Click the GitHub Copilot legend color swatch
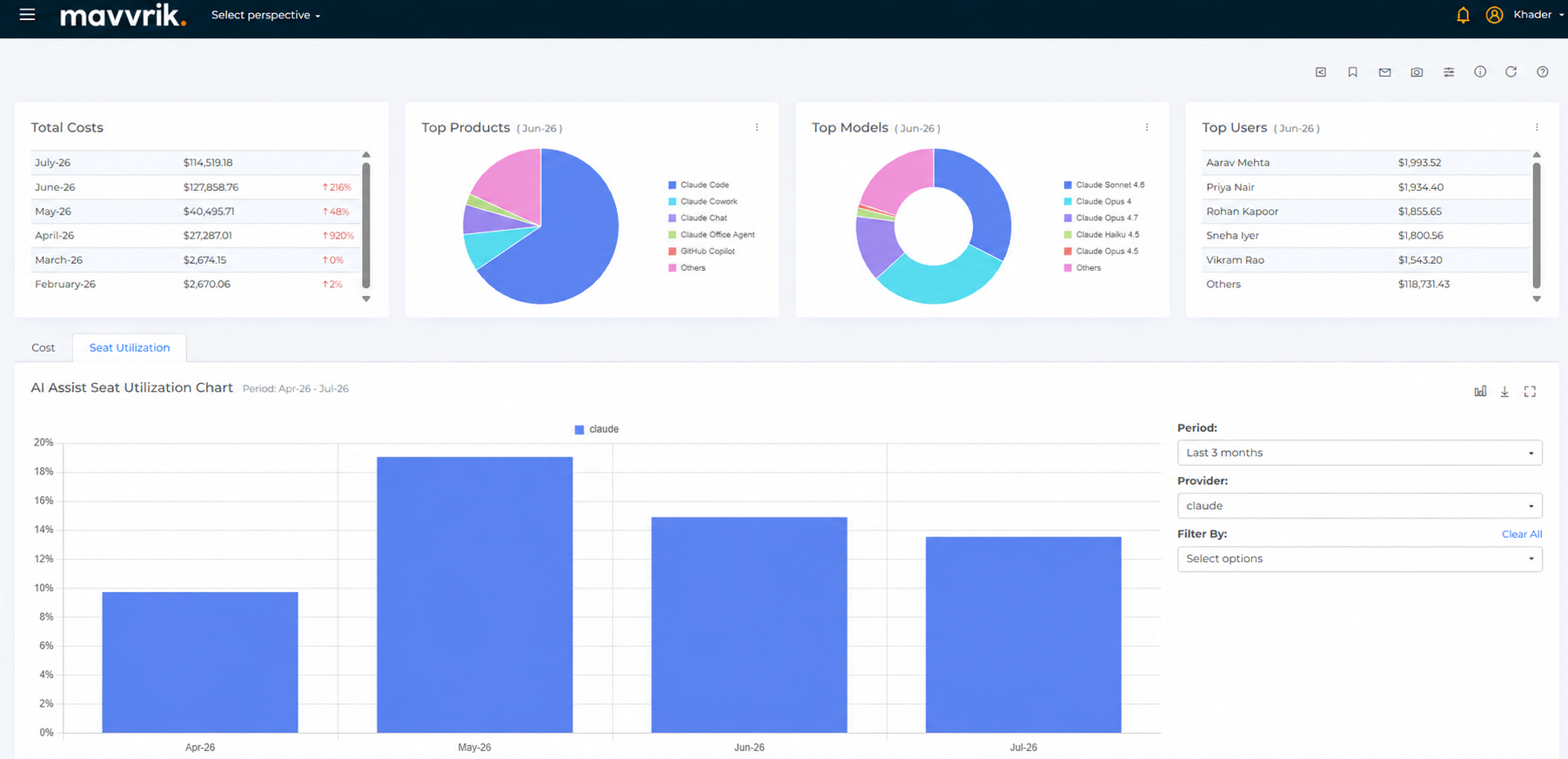The height and width of the screenshot is (759, 1568). tap(672, 252)
